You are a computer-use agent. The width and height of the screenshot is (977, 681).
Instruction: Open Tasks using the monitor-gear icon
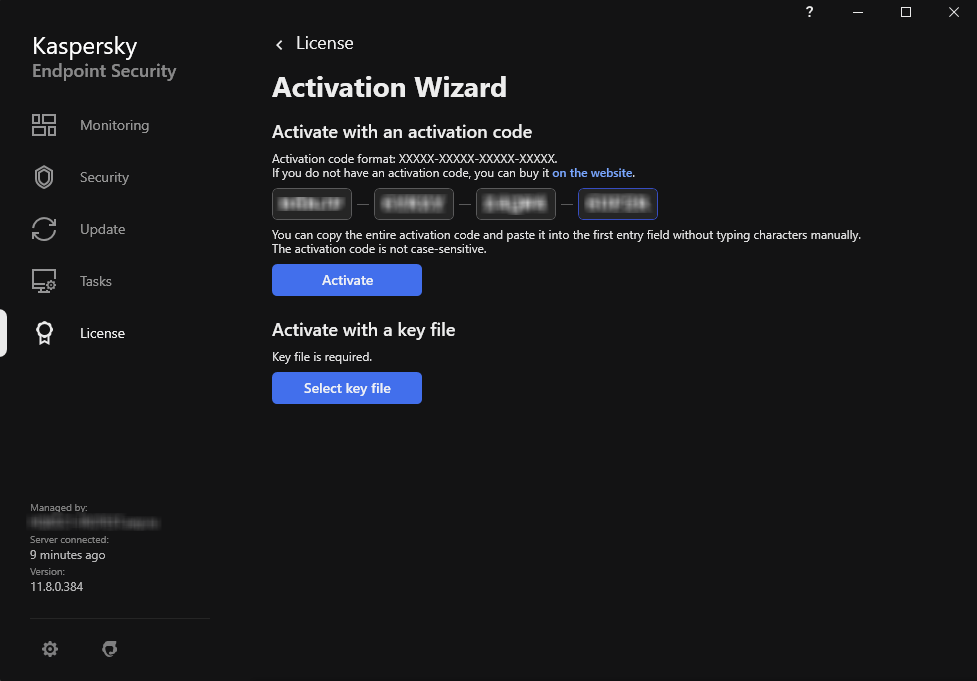click(x=44, y=281)
